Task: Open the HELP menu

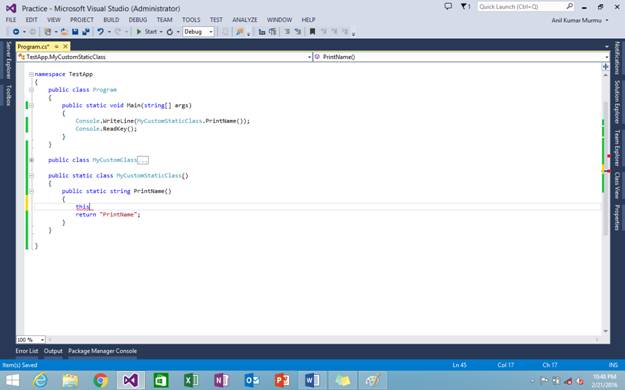Action: pyautogui.click(x=308, y=20)
